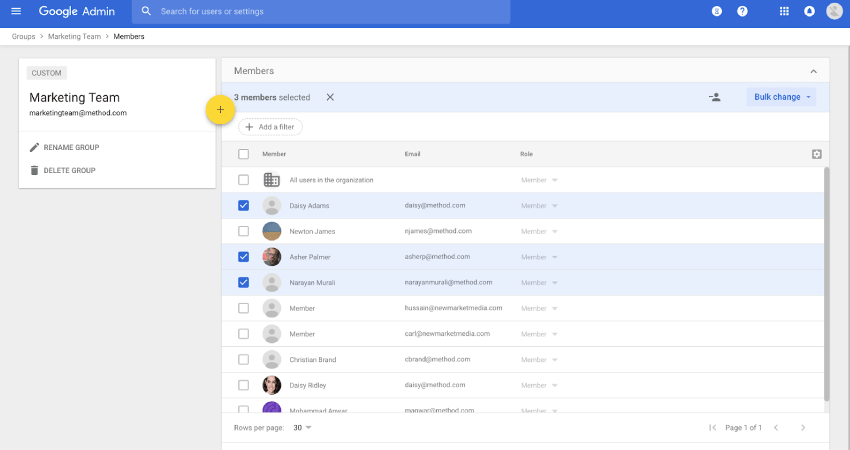This screenshot has width=850, height=450.
Task: Click Marketing Team breadcrumb
Action: [73, 36]
